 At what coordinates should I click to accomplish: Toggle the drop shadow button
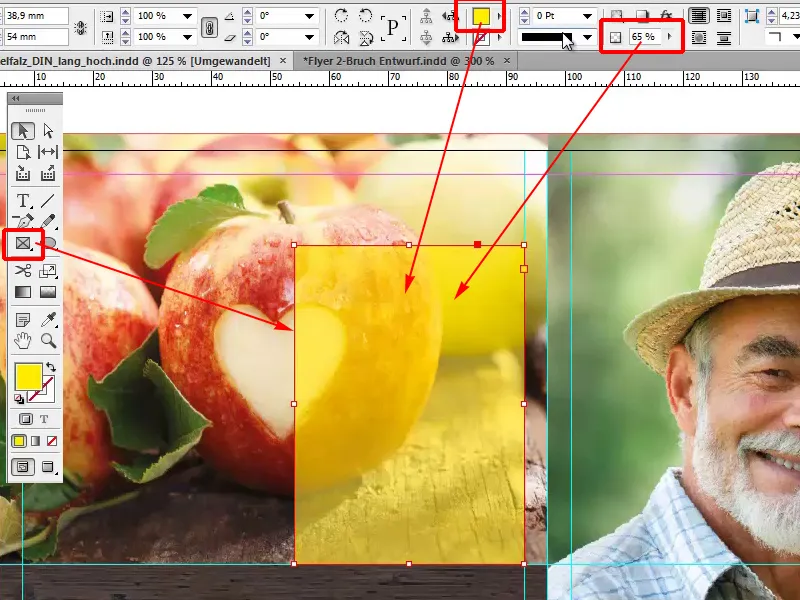[643, 15]
